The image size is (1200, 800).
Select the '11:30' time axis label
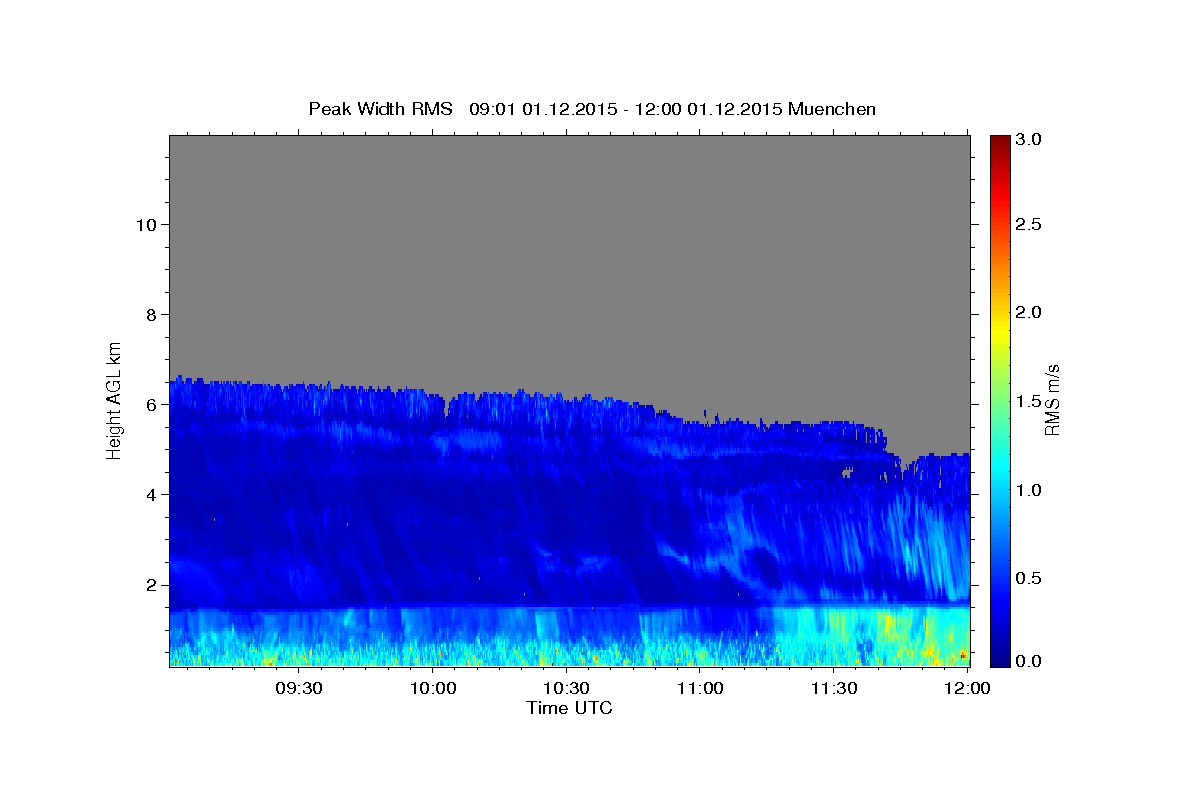pos(833,689)
